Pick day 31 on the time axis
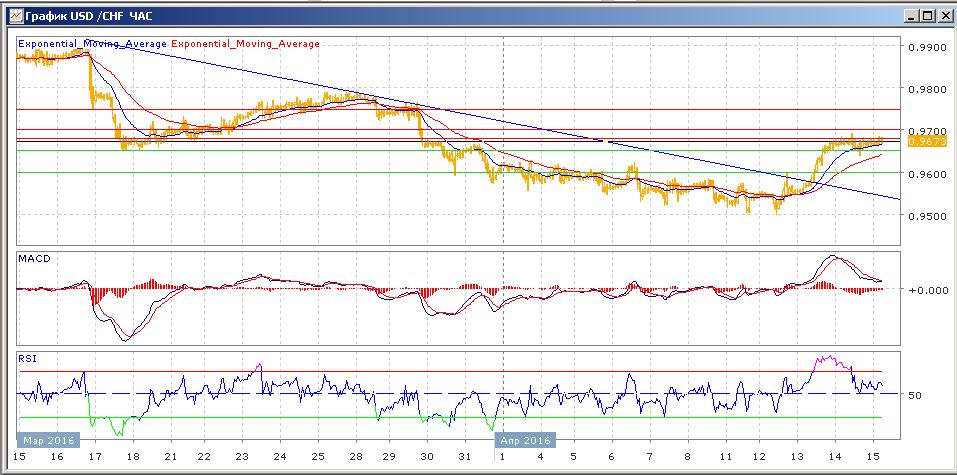Image resolution: width=957 pixels, height=475 pixels. coord(464,455)
